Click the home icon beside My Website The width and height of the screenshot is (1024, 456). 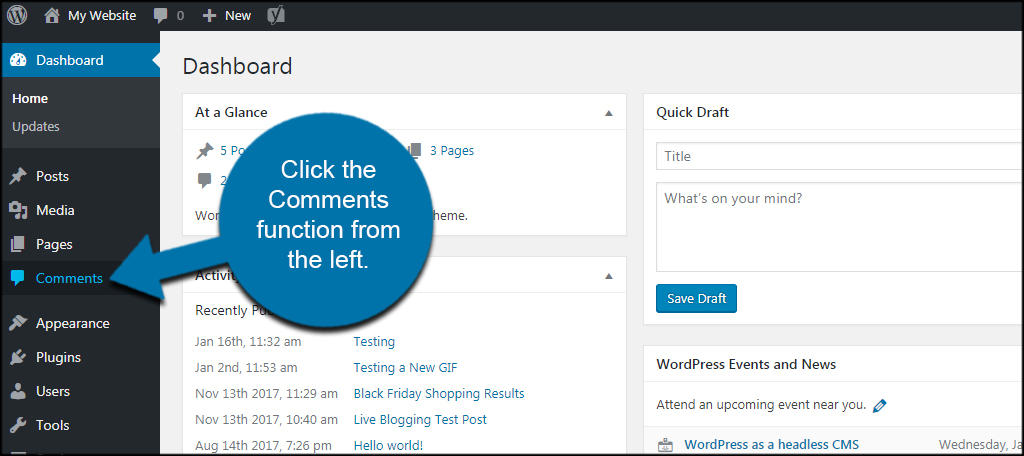click(52, 16)
